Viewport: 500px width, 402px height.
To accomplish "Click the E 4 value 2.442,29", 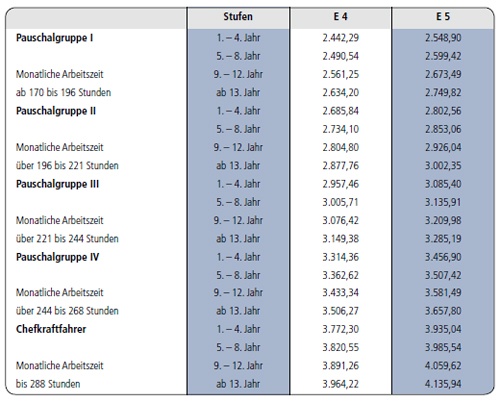I will (340, 38).
